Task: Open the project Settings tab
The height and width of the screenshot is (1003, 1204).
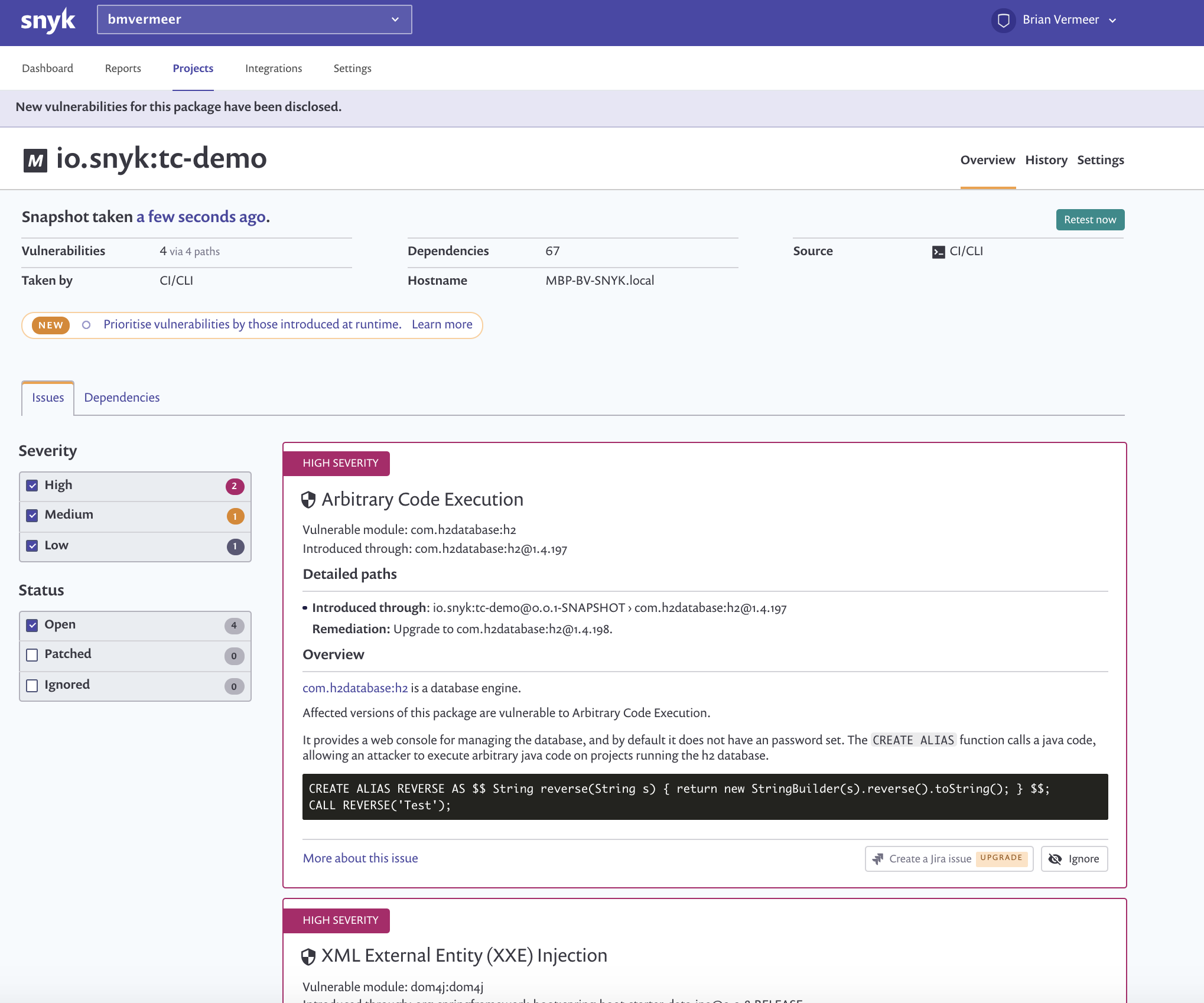Action: tap(1100, 160)
